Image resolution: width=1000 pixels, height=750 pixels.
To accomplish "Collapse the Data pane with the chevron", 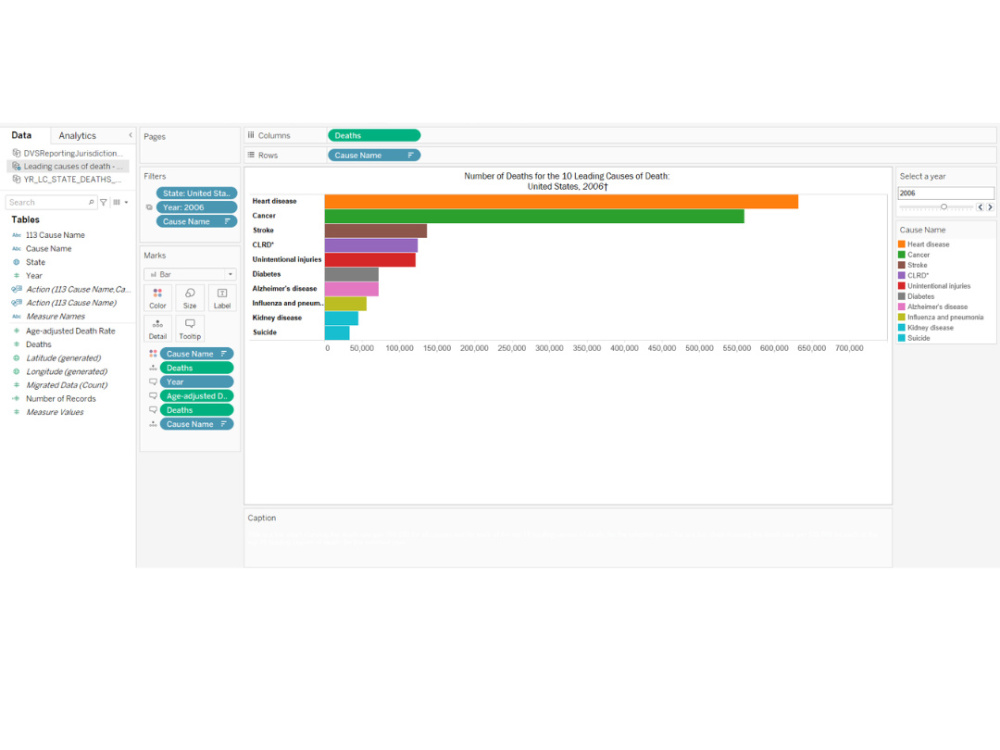I will (x=131, y=135).
